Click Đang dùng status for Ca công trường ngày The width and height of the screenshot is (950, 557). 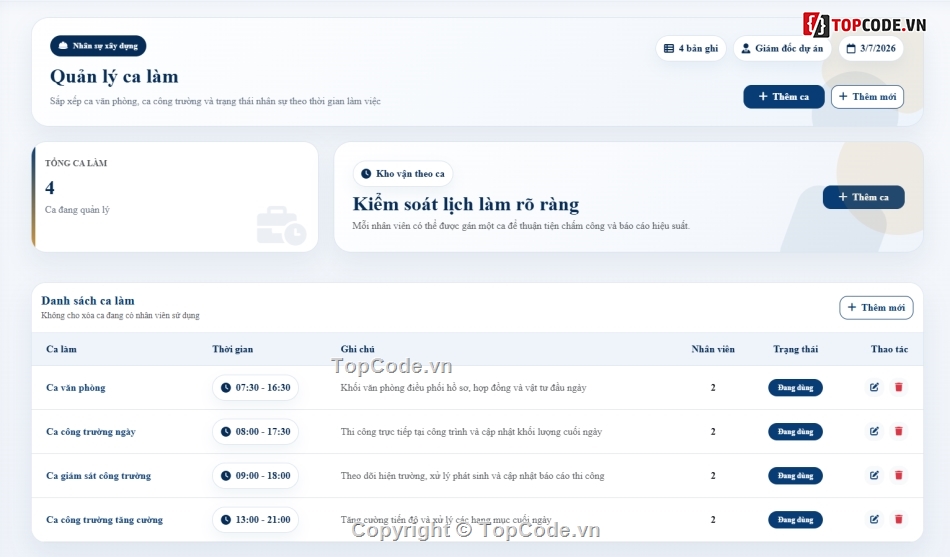coord(795,432)
